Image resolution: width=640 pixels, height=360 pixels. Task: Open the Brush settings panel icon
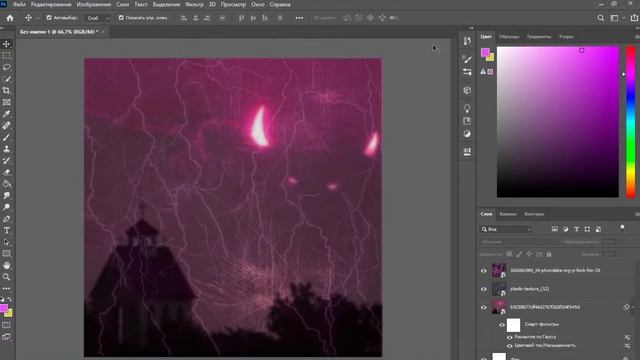pos(467,60)
